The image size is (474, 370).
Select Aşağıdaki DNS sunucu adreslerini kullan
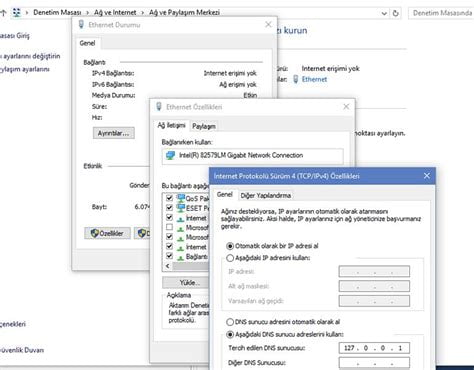[230, 334]
